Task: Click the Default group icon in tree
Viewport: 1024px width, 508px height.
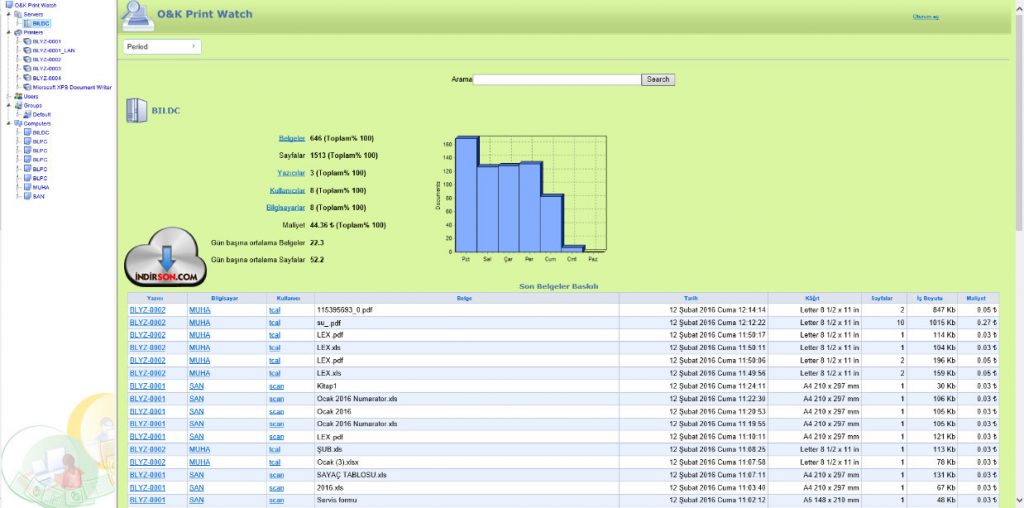Action: [x=27, y=114]
